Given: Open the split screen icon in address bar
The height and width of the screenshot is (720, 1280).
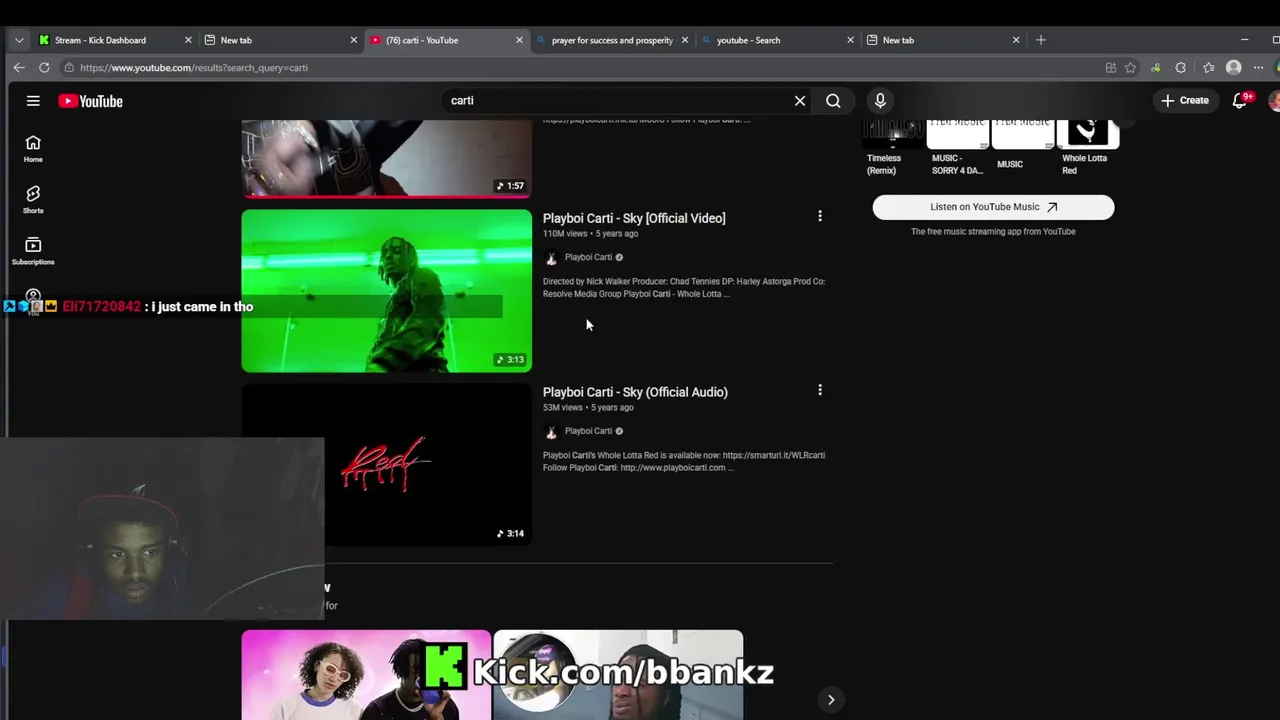Looking at the screenshot, I should (x=1111, y=68).
